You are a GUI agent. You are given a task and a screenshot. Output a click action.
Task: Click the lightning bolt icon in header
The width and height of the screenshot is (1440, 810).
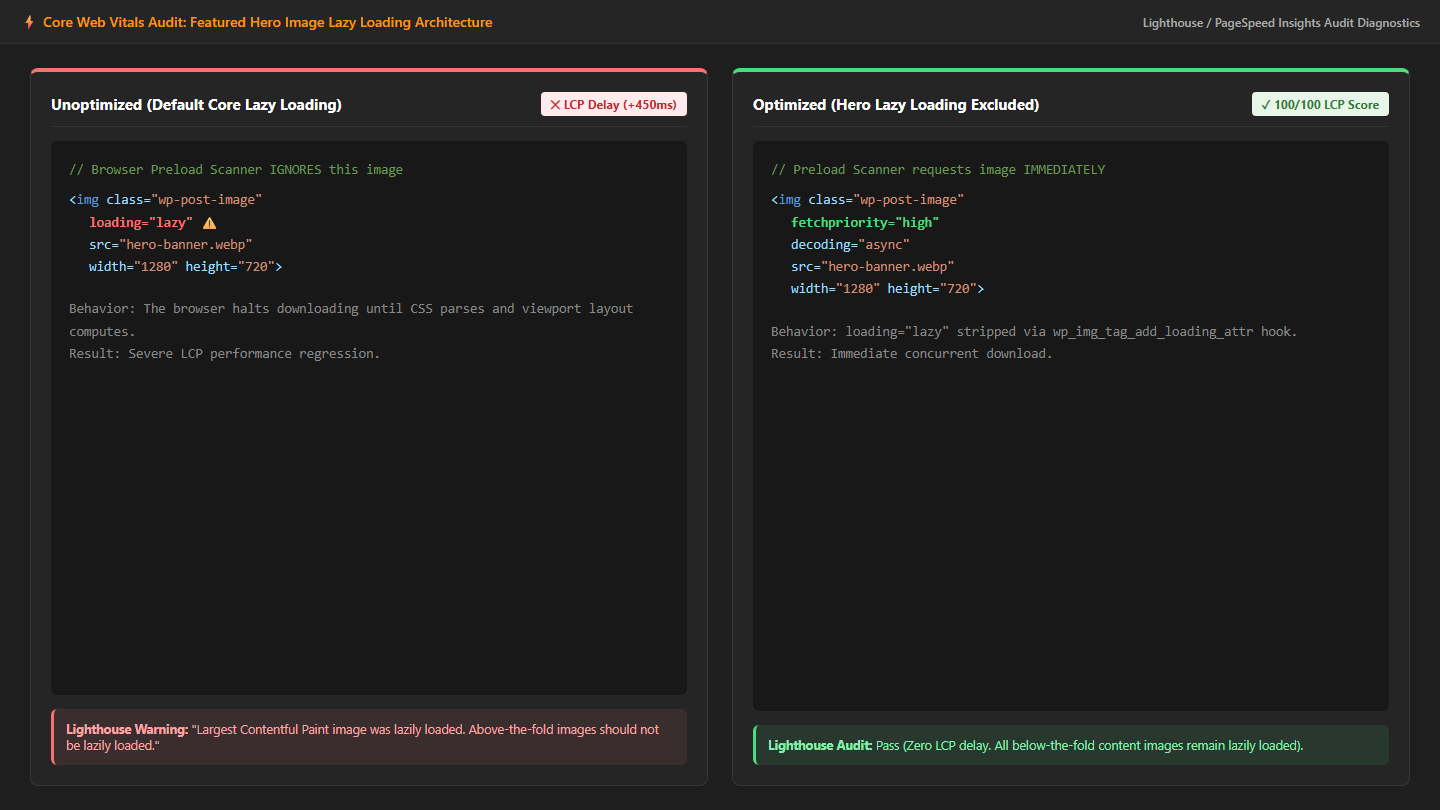pyautogui.click(x=29, y=22)
